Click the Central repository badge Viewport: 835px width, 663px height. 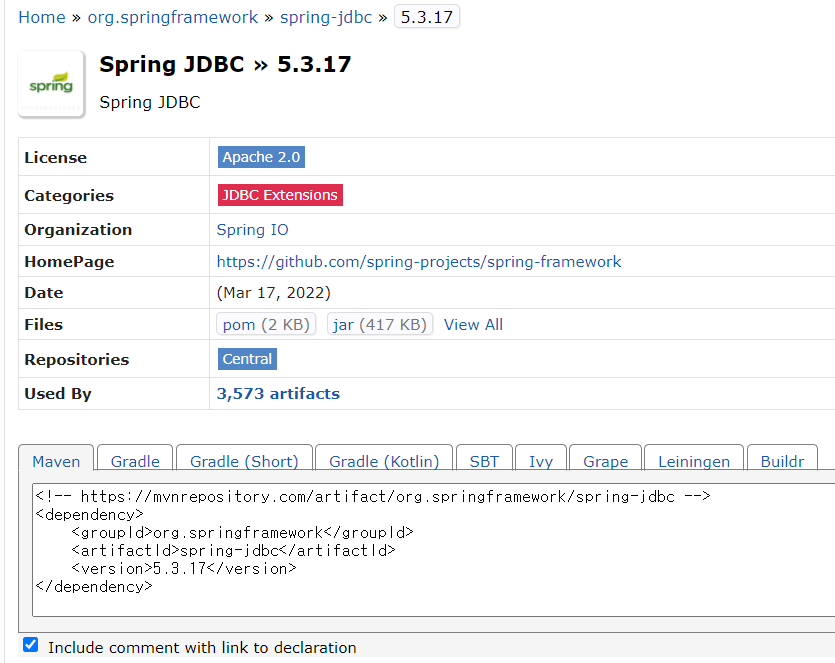point(246,359)
